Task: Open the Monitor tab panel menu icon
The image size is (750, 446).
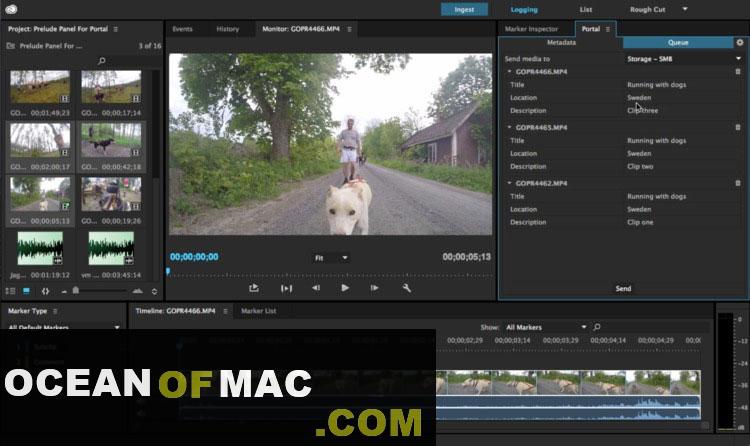Action: 349,29
